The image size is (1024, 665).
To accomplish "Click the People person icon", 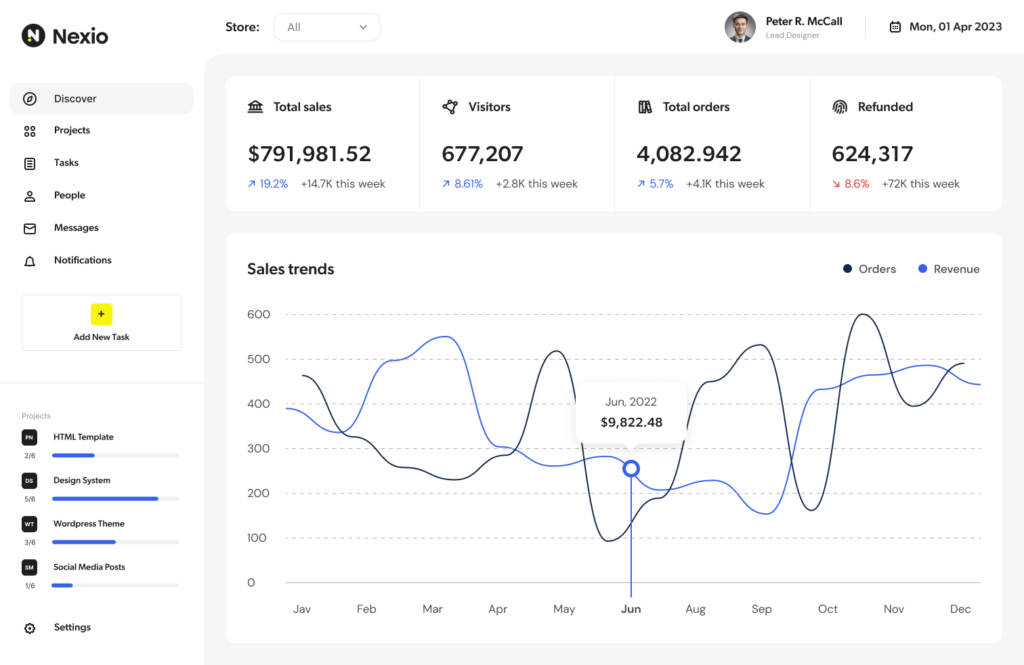I will (x=30, y=196).
